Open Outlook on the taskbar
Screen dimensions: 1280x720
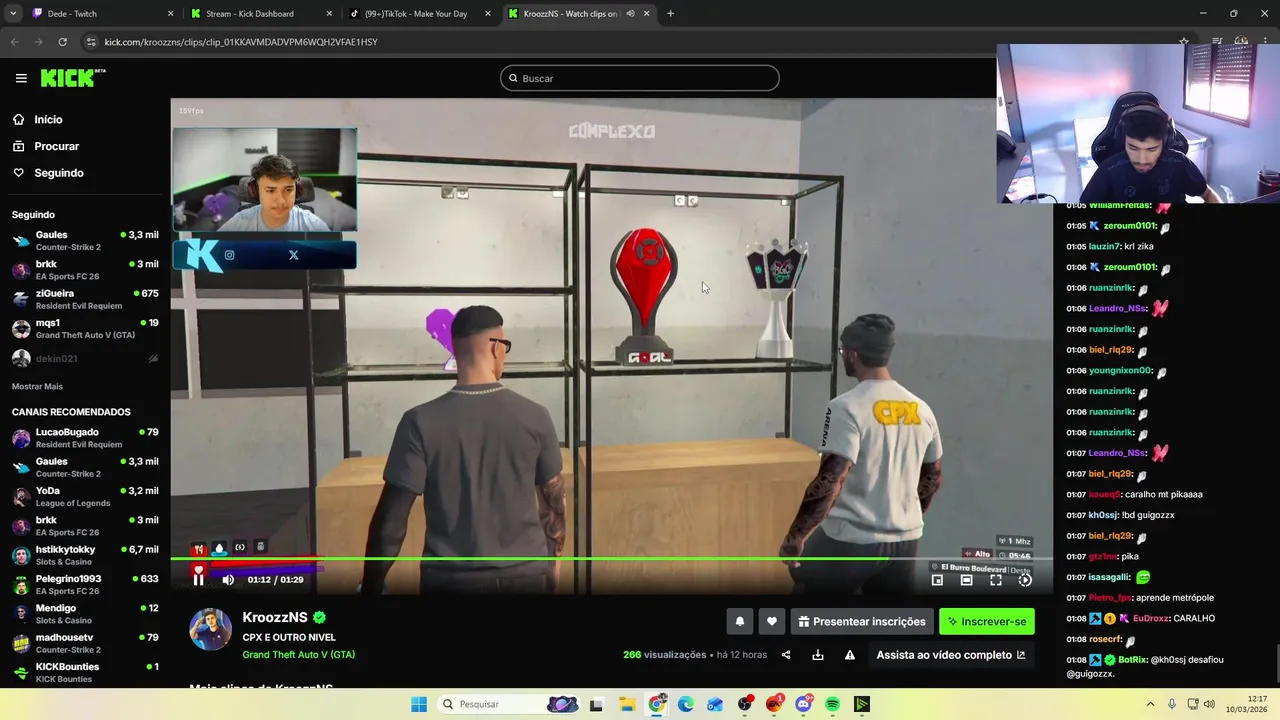(715, 704)
